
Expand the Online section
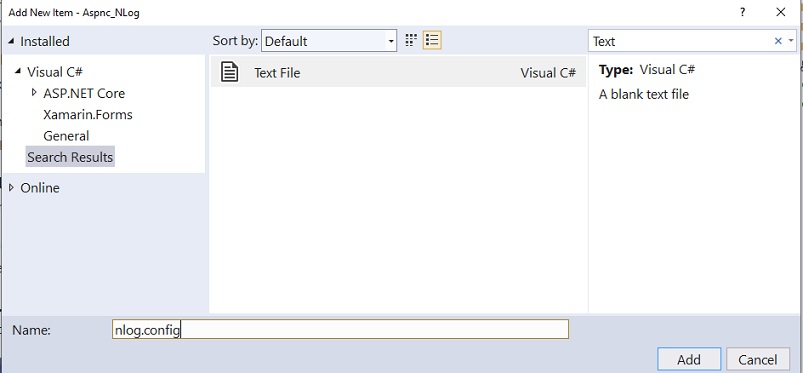pyautogui.click(x=11, y=188)
